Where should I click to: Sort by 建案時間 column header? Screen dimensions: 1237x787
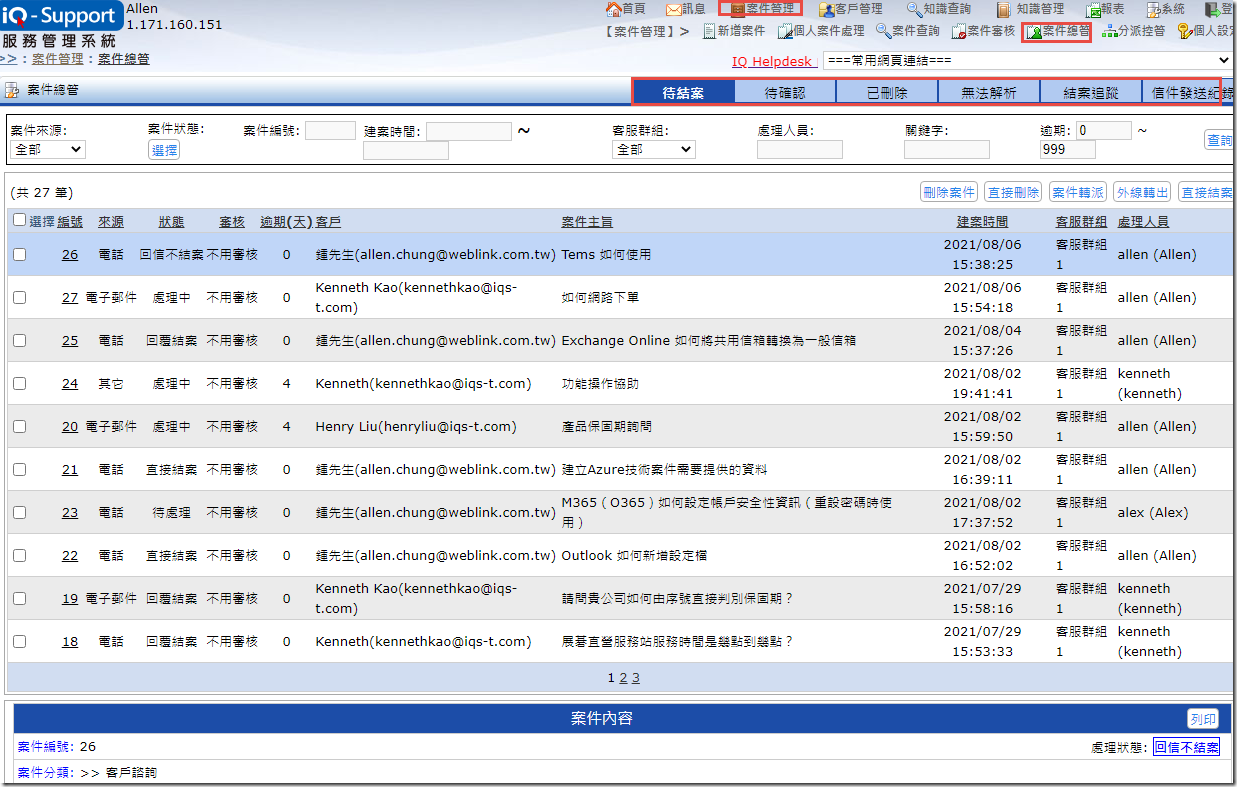[982, 221]
